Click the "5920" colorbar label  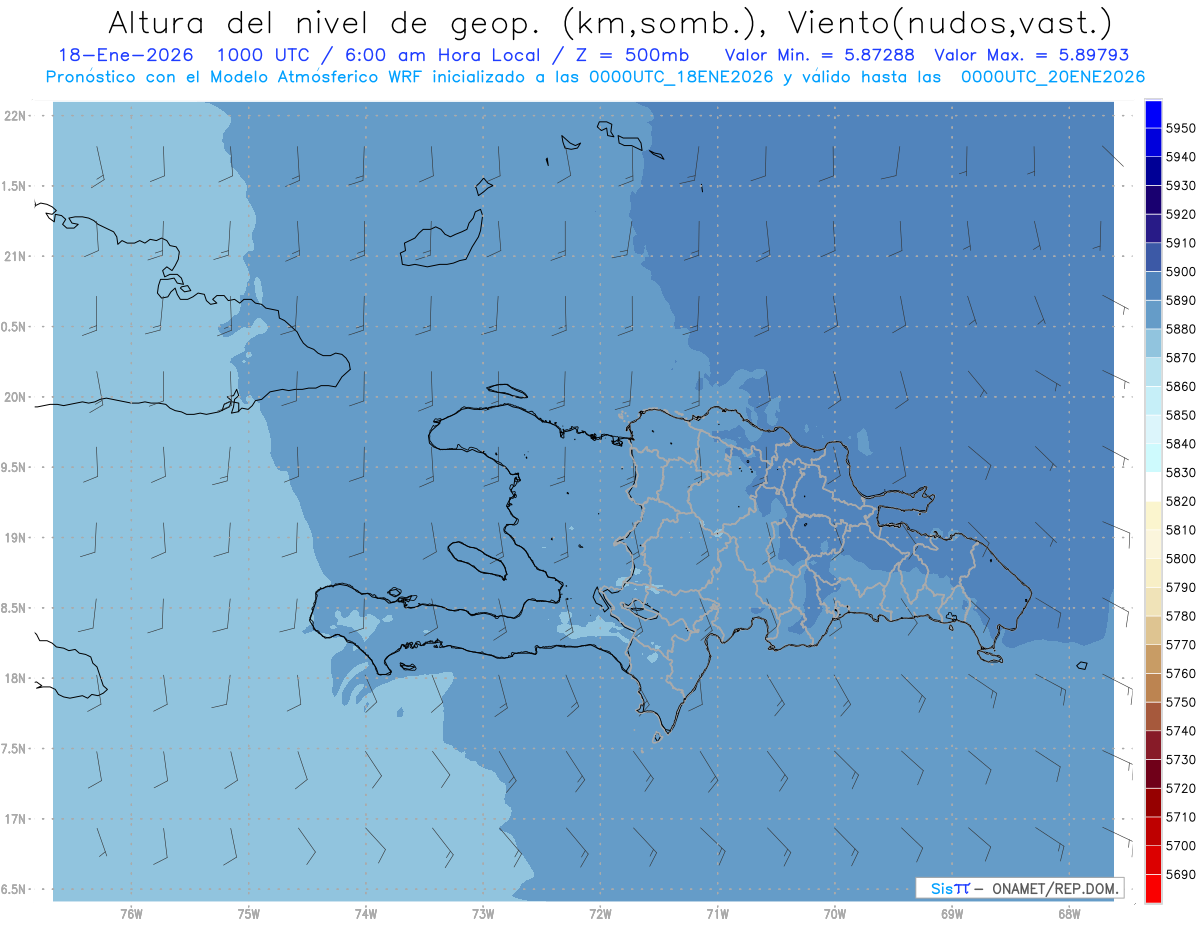pyautogui.click(x=1180, y=214)
